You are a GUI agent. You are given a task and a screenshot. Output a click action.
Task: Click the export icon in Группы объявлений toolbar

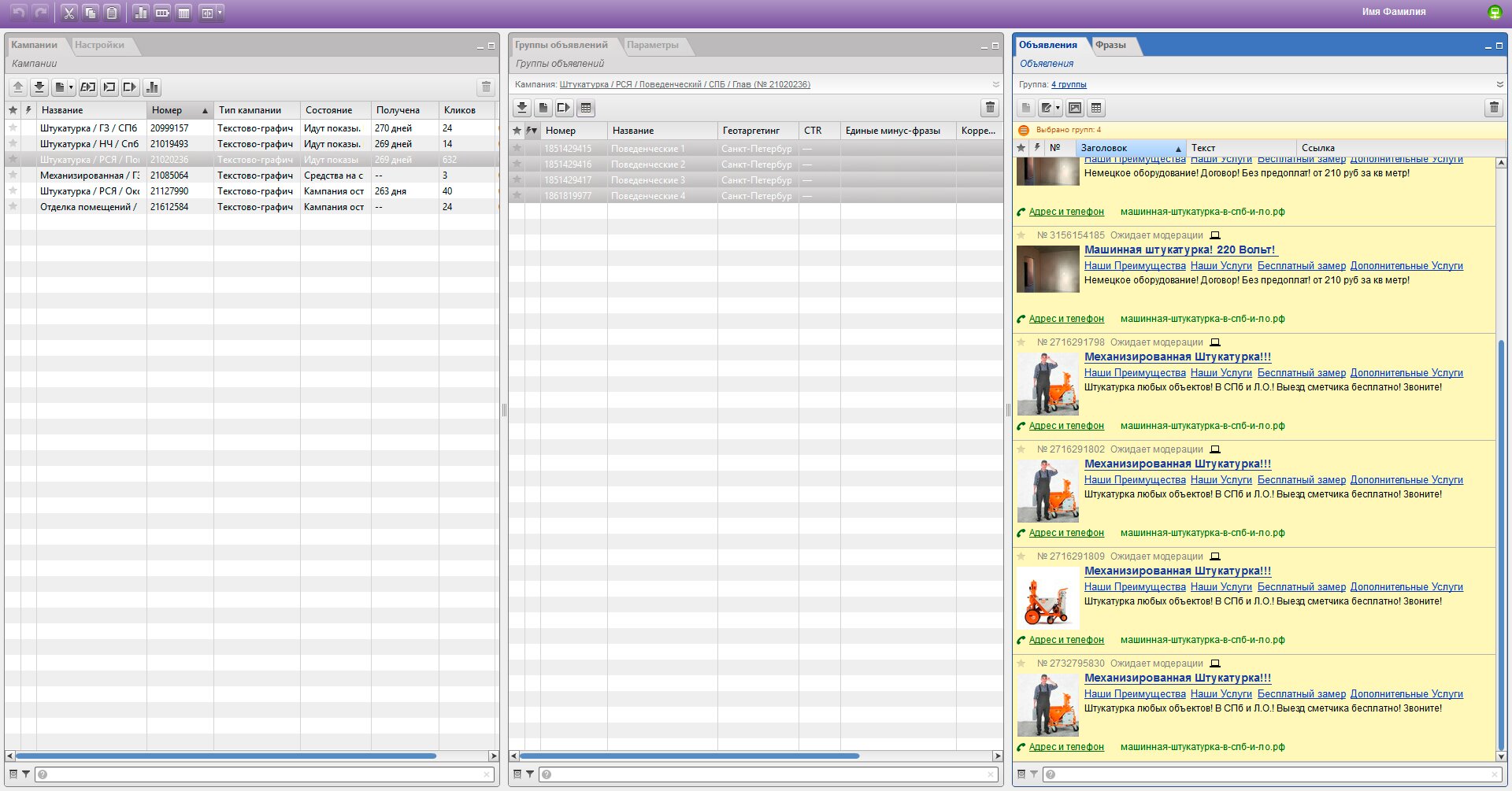point(564,108)
